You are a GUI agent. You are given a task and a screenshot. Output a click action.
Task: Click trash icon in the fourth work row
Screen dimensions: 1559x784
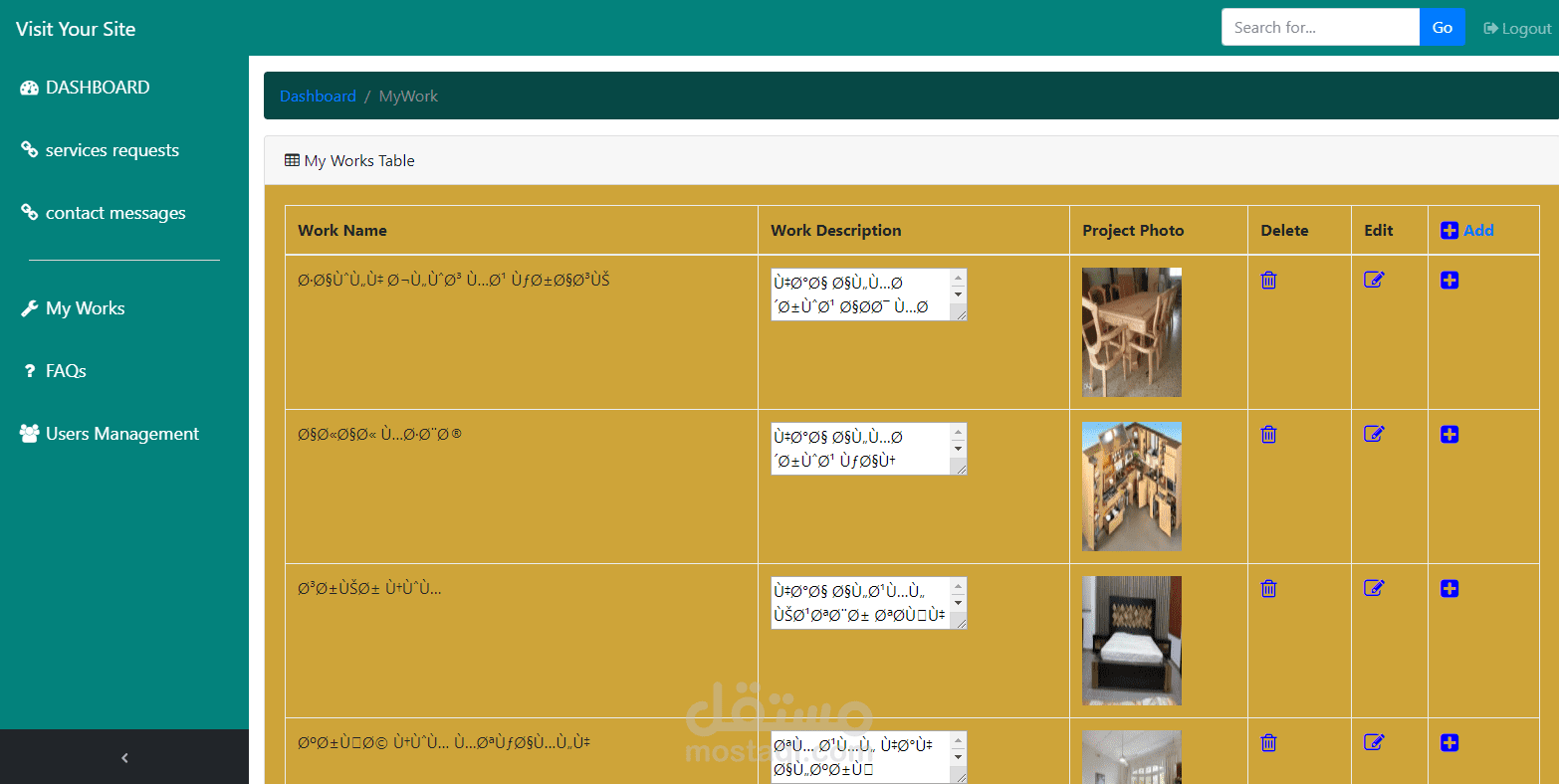[x=1268, y=743]
